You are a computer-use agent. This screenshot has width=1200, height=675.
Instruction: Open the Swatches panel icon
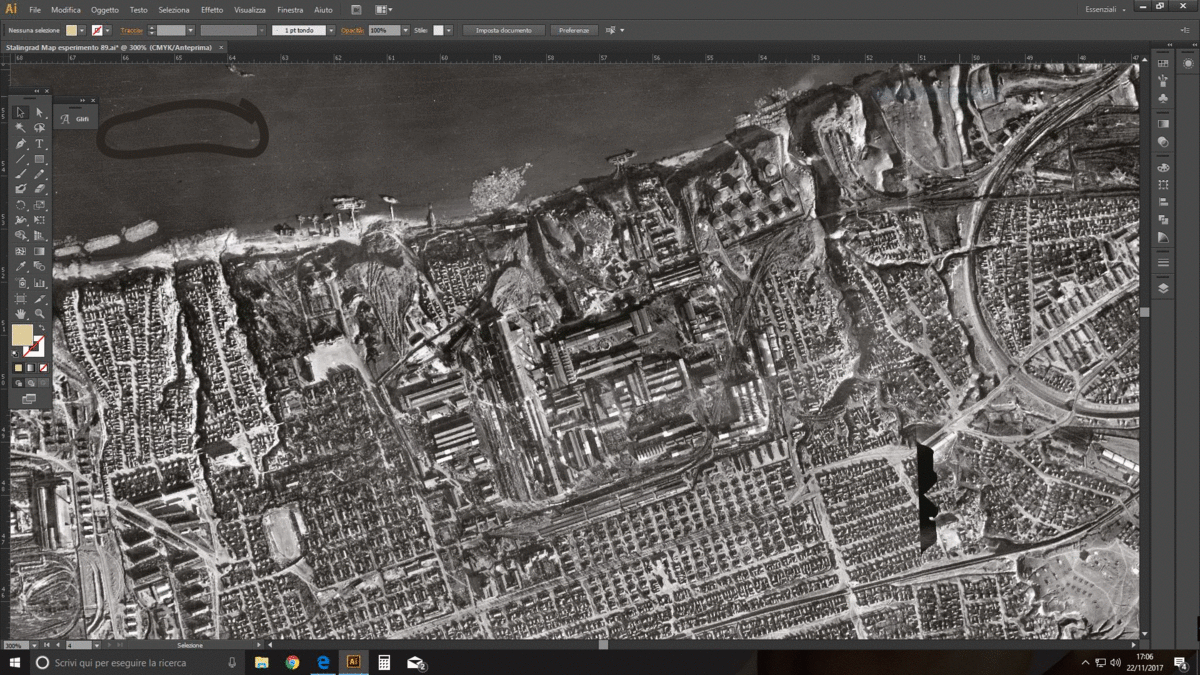point(1163,63)
